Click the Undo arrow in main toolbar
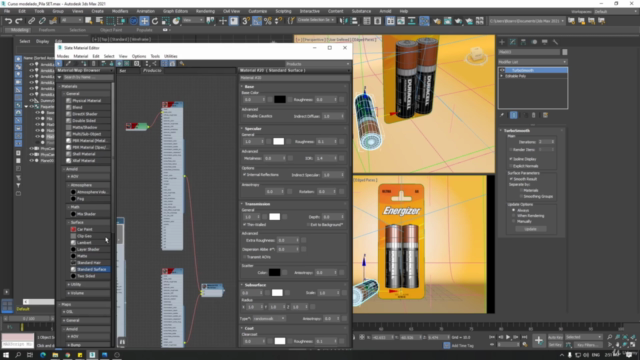640x360 pixels. point(8,21)
